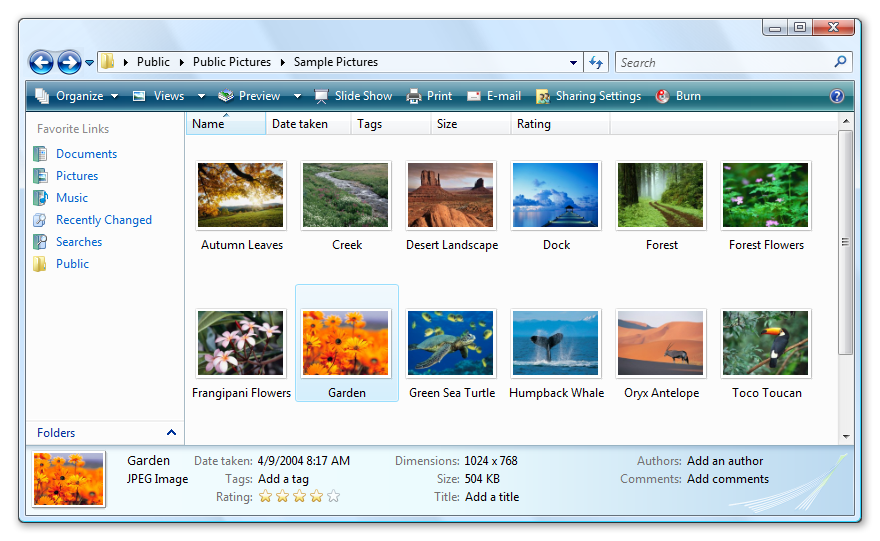
Task: Open Recently Changed favorite link
Action: [103, 220]
